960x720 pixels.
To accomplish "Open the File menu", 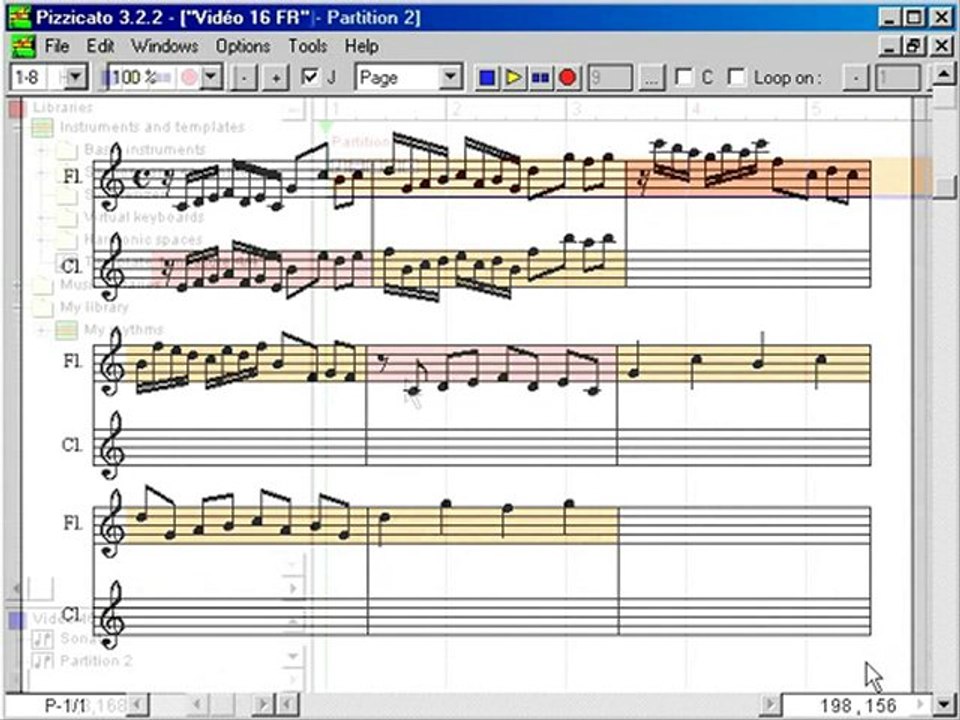I will (x=56, y=46).
